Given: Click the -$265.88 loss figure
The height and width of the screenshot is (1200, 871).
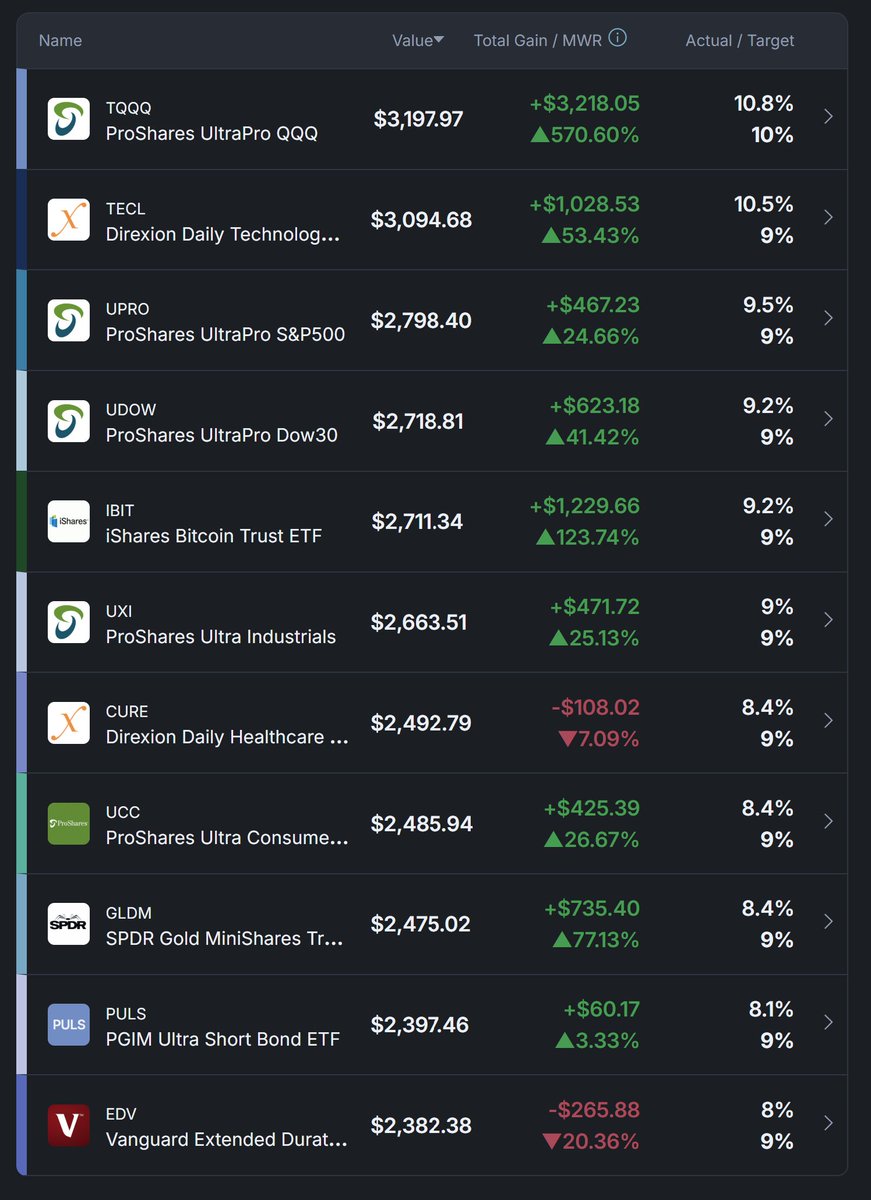Looking at the screenshot, I should pos(594,1110).
